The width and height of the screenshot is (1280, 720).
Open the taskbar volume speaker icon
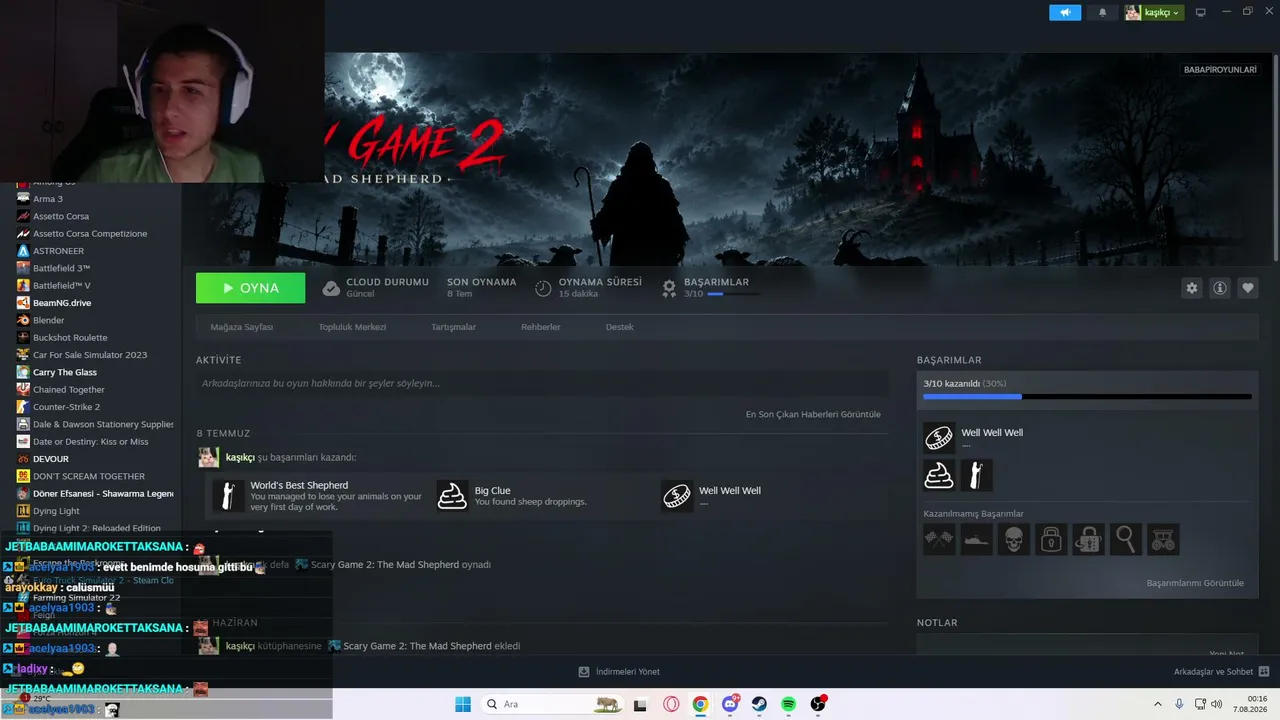pos(1217,704)
